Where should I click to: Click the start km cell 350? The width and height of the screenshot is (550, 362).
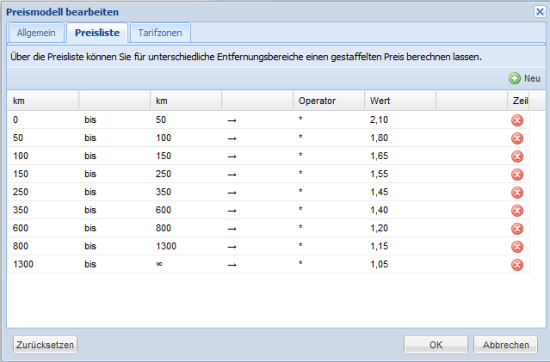click(x=43, y=210)
